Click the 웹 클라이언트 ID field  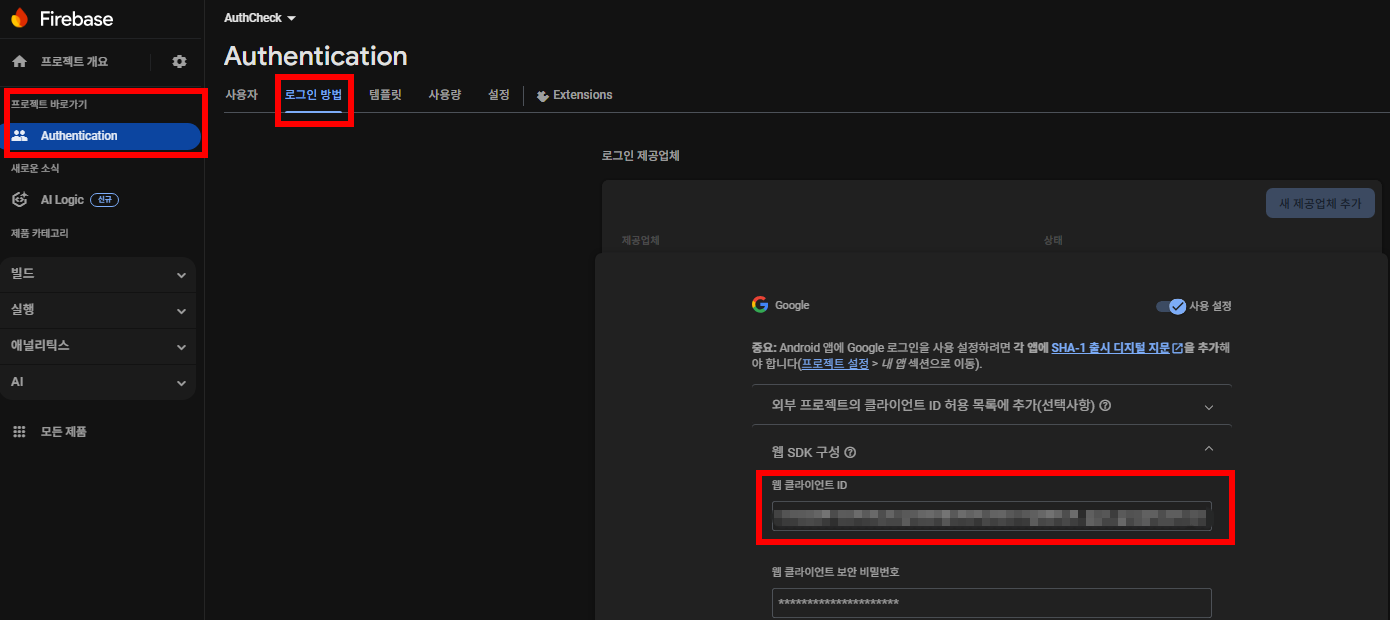pyautogui.click(x=992, y=517)
